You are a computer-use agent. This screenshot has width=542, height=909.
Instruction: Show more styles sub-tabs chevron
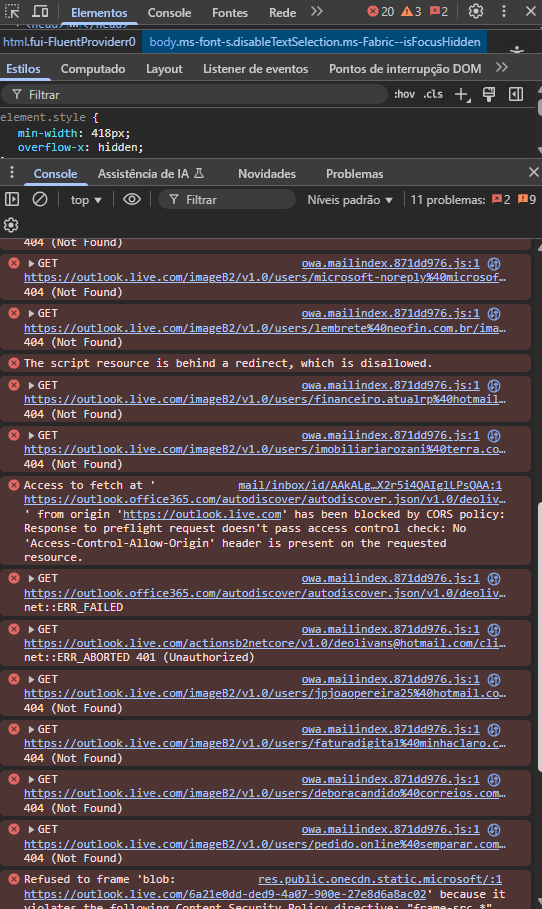[x=502, y=67]
